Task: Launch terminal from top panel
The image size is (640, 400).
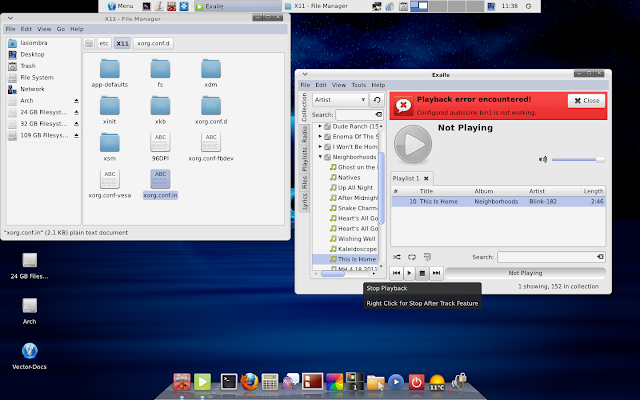Action: [x=146, y=6]
